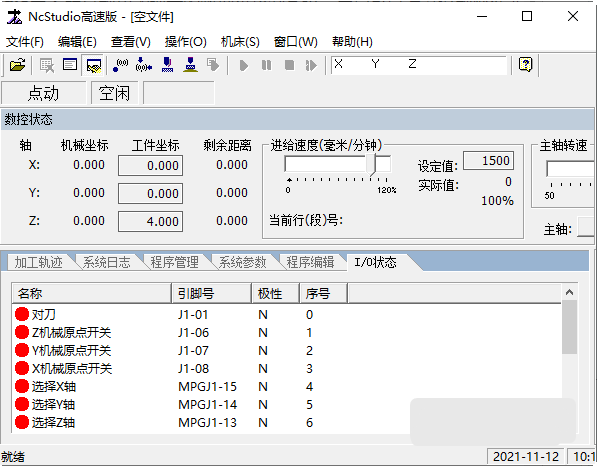Image resolution: width=597 pixels, height=466 pixels.
Task: Return to workpiece origin via the arrows icon
Action: pos(144,65)
